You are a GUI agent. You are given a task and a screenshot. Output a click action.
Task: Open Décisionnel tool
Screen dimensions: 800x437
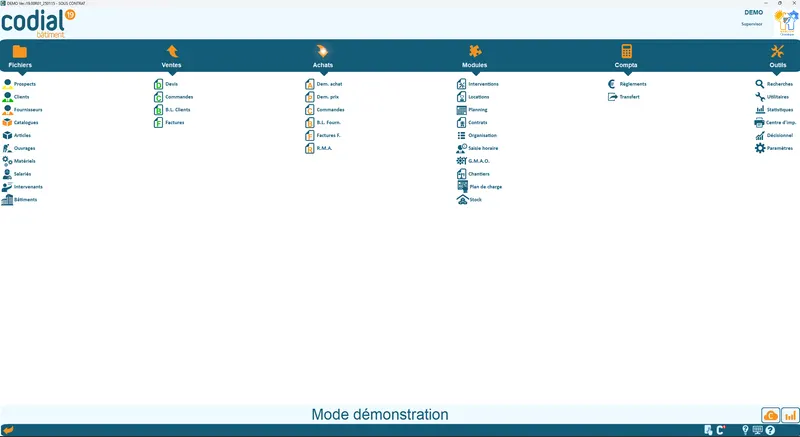click(774, 135)
